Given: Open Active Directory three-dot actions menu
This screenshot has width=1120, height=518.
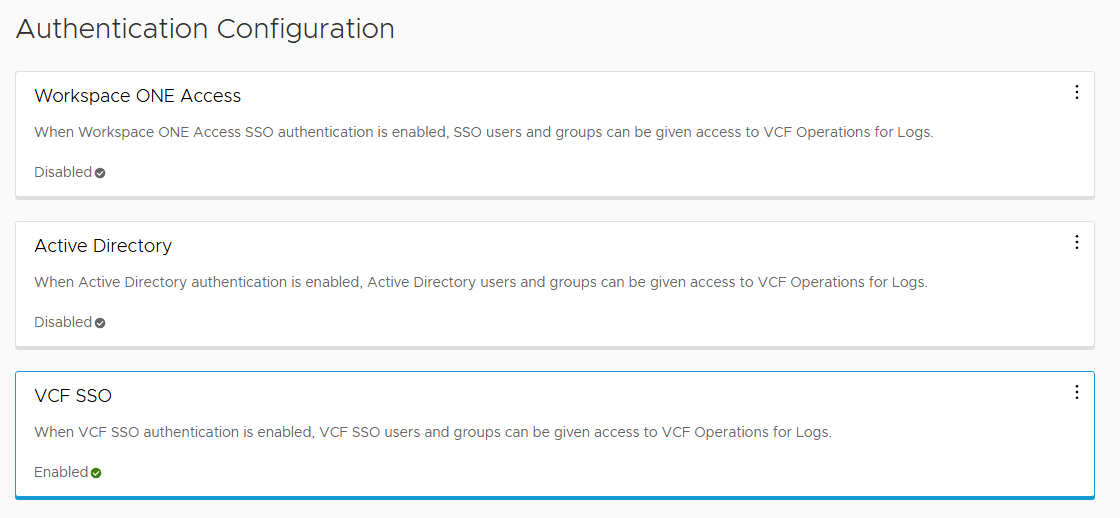Looking at the screenshot, I should 1076,242.
